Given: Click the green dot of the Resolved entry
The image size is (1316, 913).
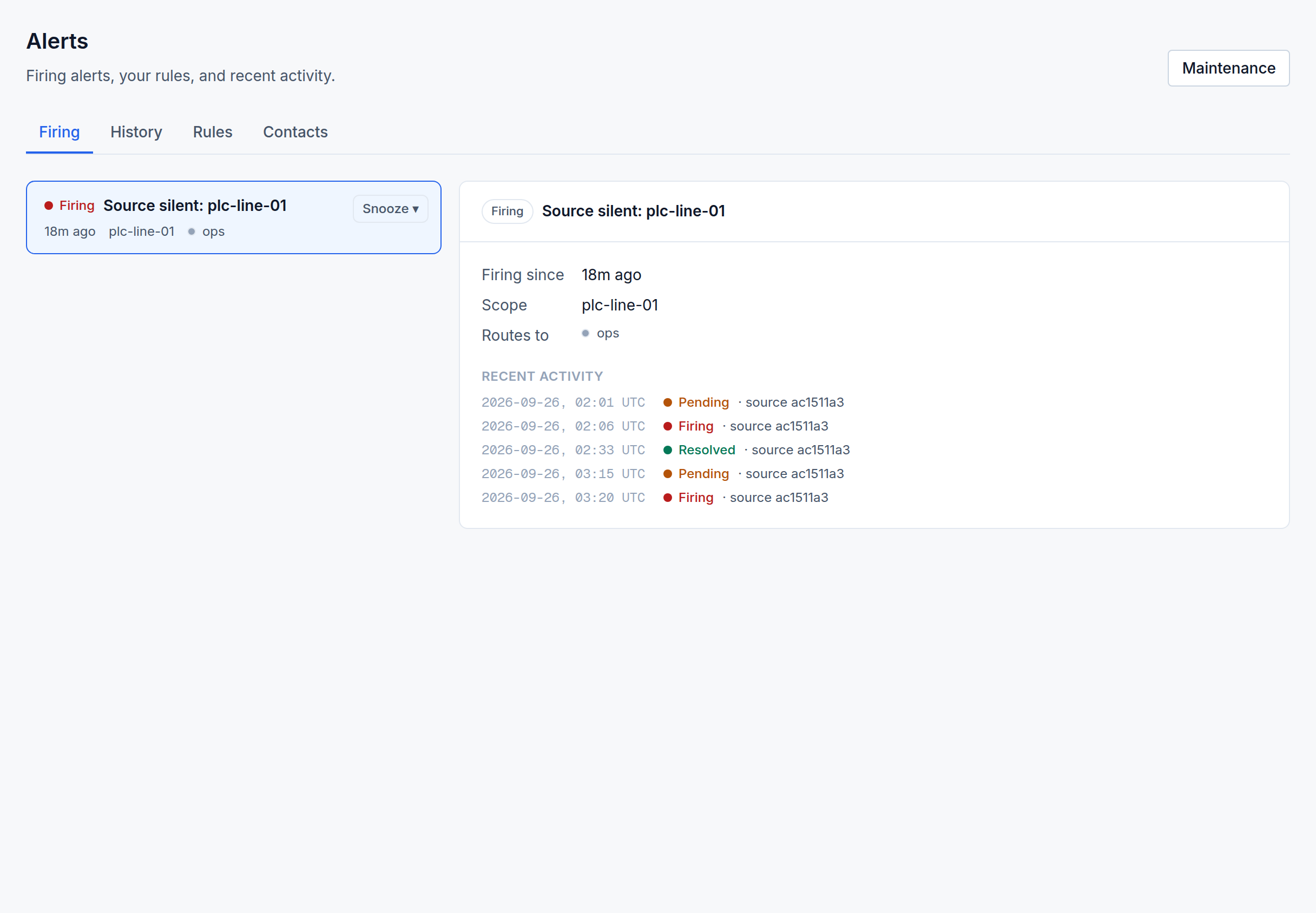Looking at the screenshot, I should pos(667,450).
